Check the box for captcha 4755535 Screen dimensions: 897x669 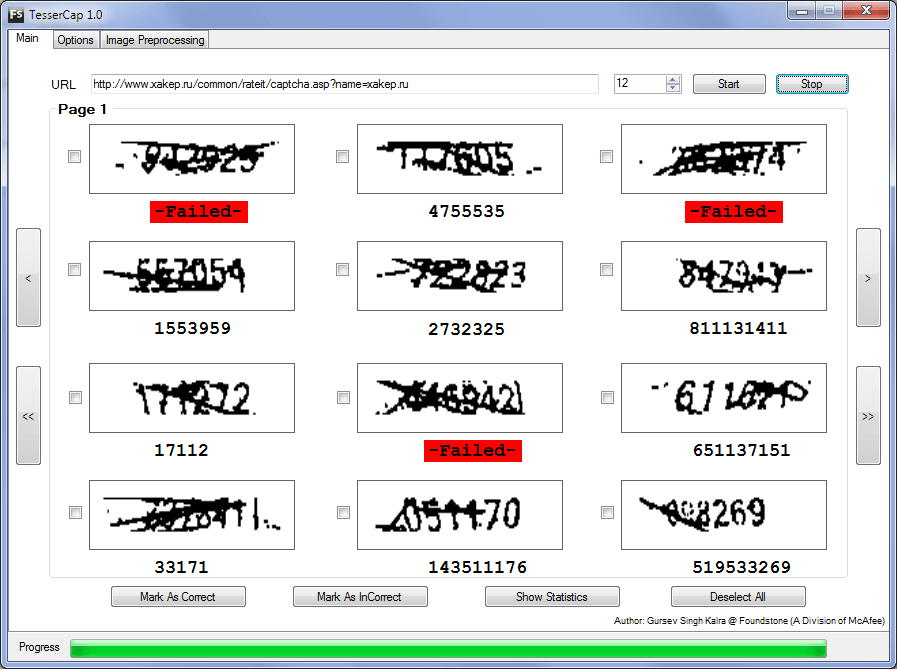(343, 157)
